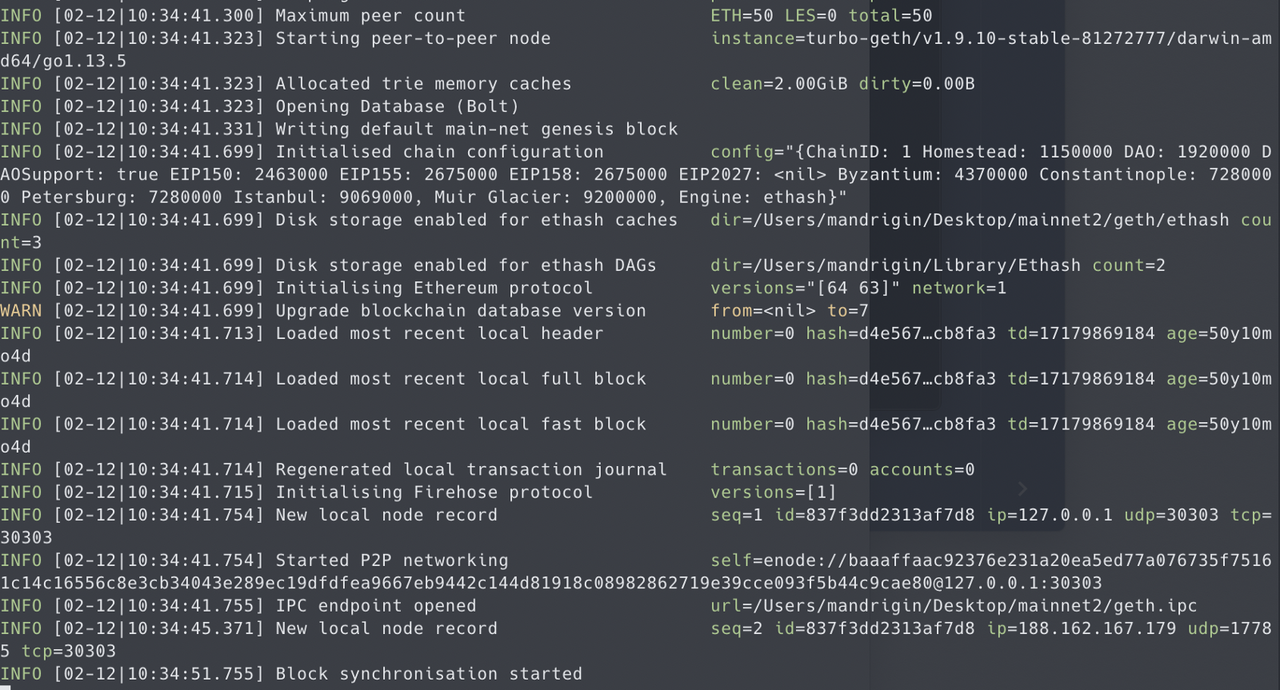This screenshot has height=690, width=1280.
Task: Click the transactions=0 accounts=0 values
Action: [843, 470]
